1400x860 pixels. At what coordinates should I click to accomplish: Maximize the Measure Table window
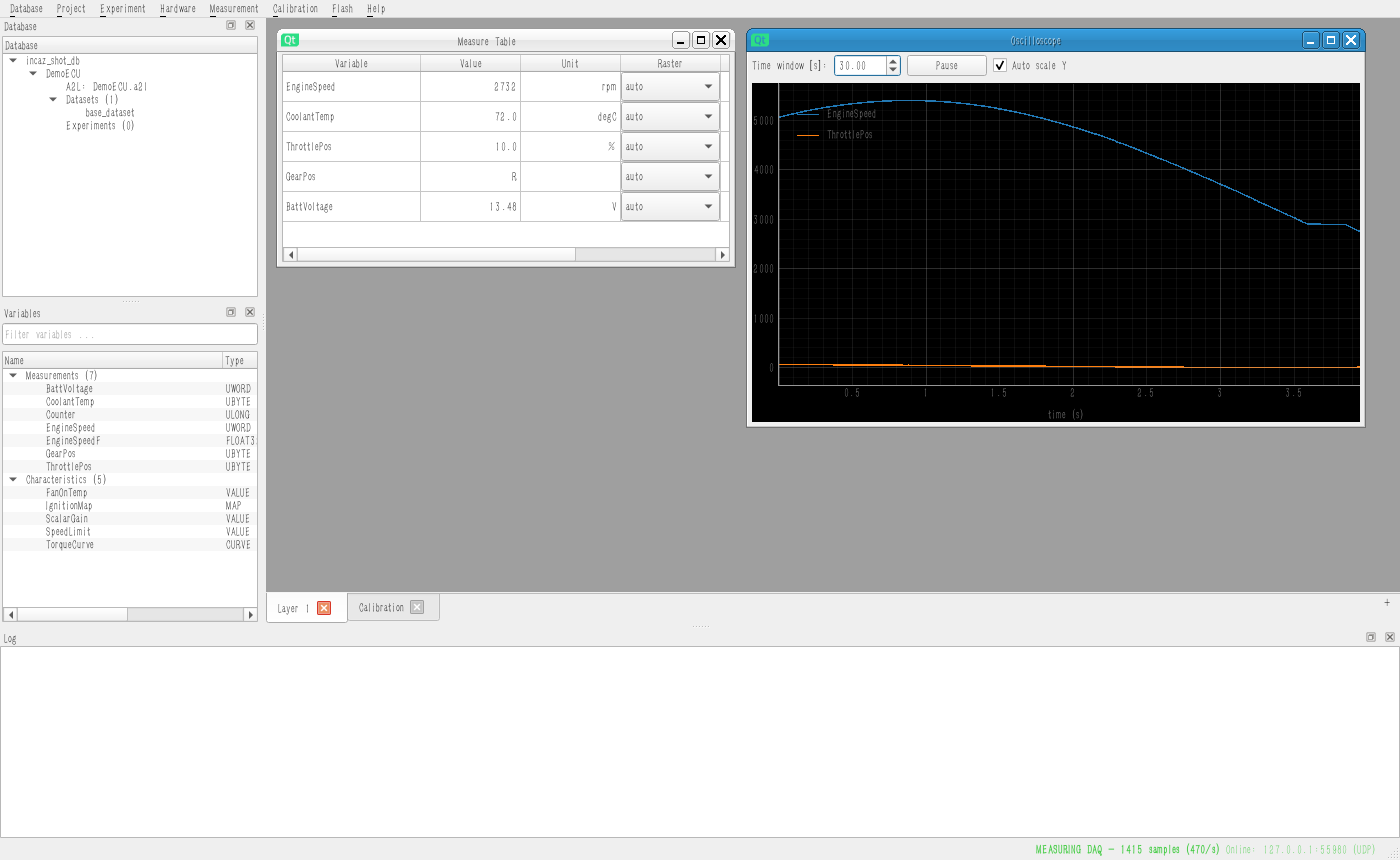(701, 41)
